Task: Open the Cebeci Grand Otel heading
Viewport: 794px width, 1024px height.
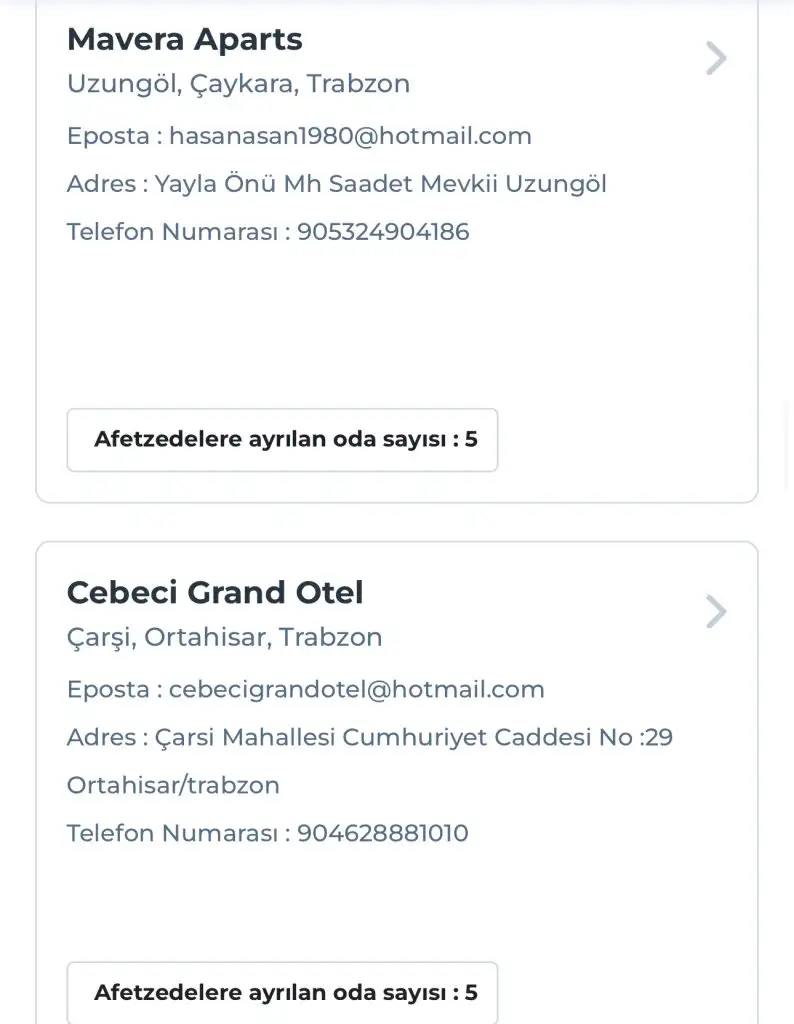Action: 215,593
